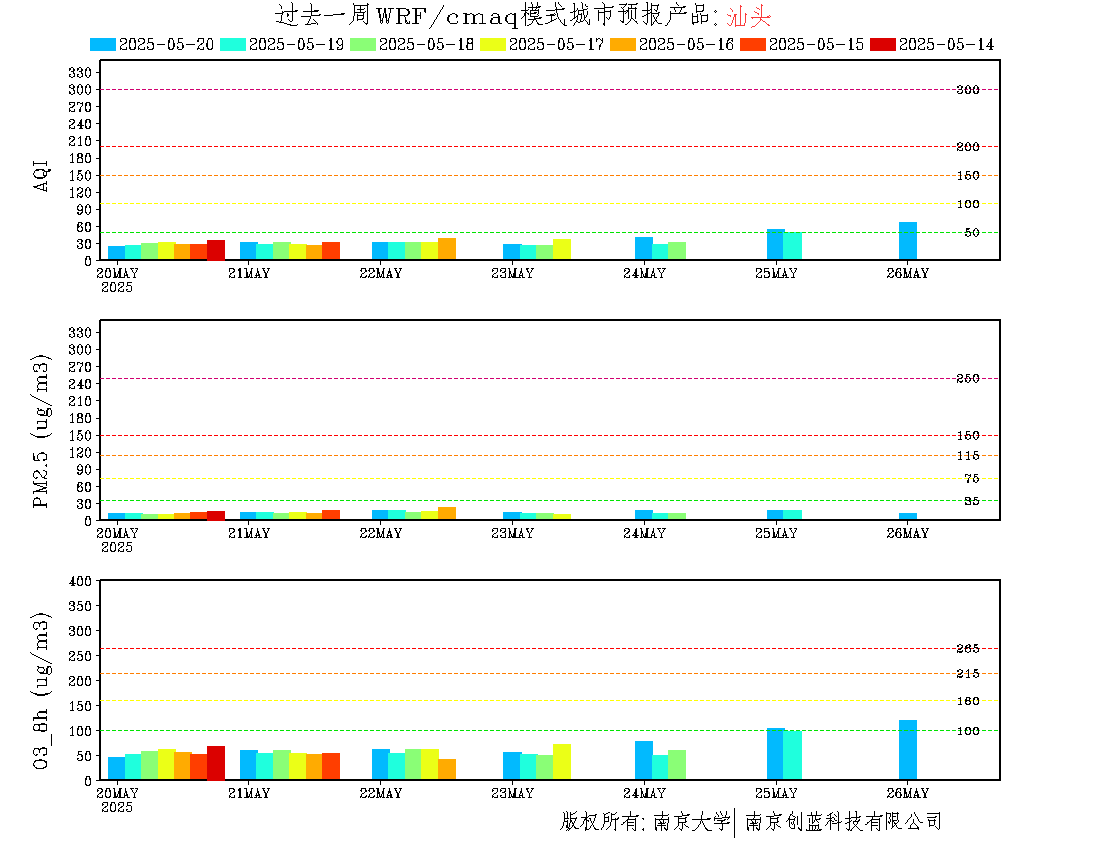Click the WRF/cmaq text in the chart title
Screen dimensions: 1100x850
point(446,15)
